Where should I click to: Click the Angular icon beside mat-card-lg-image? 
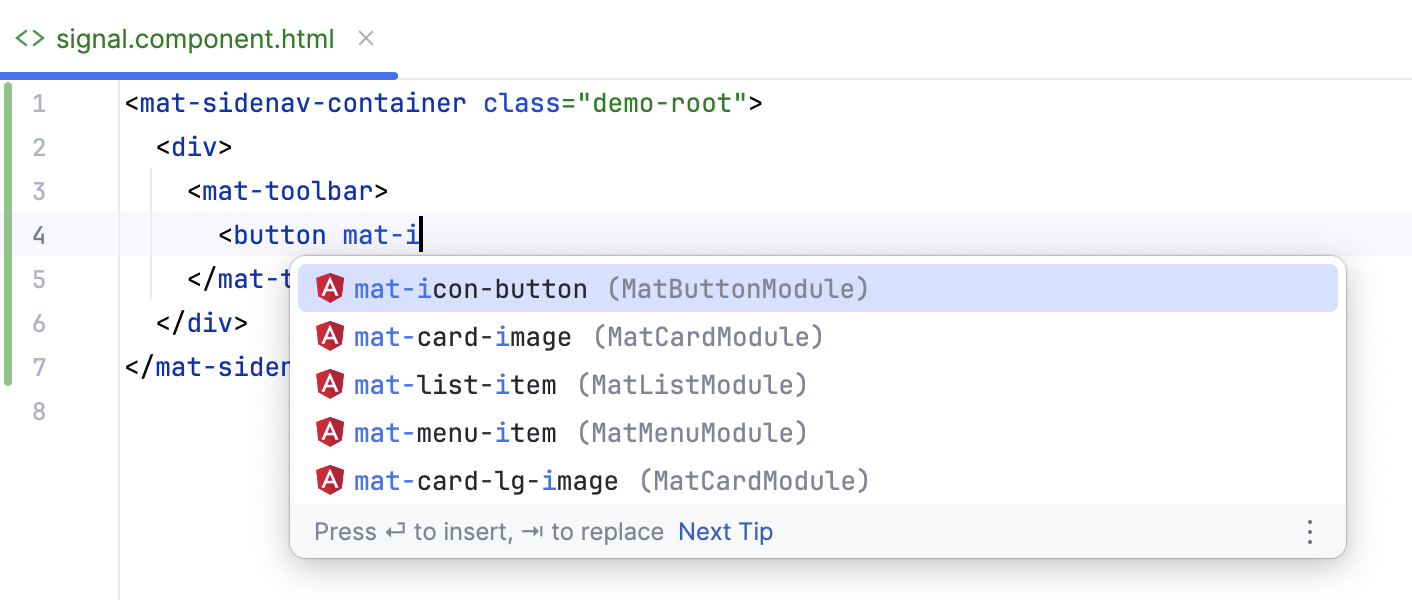[330, 479]
